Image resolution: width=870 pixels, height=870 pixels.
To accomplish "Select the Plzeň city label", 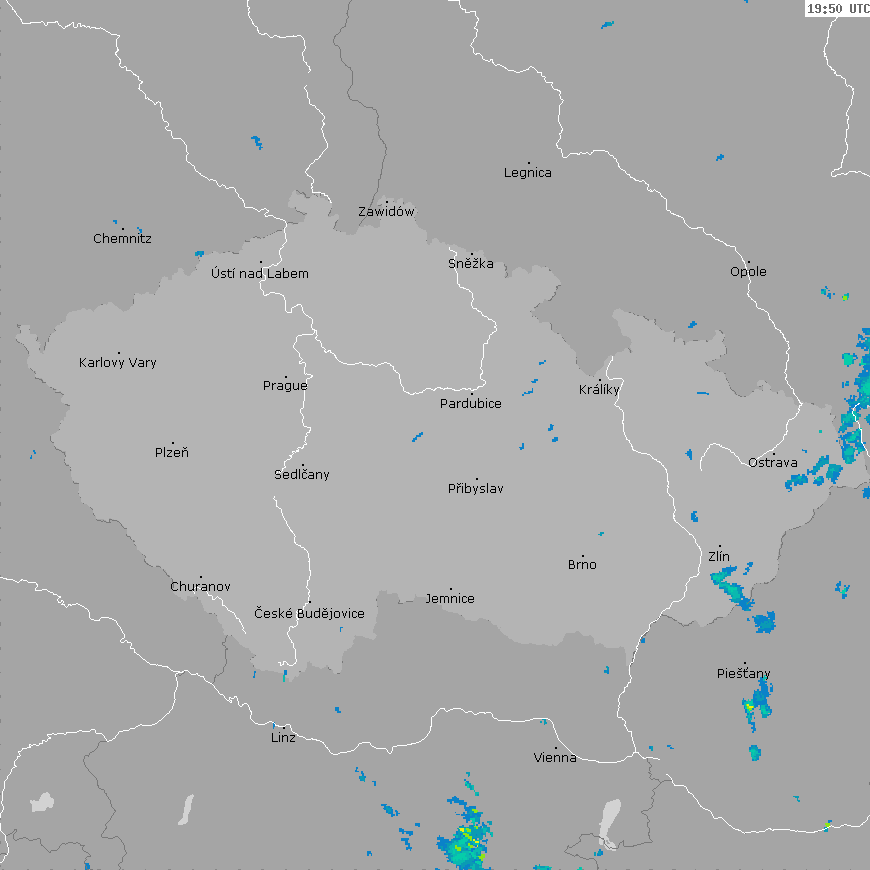I will (172, 453).
